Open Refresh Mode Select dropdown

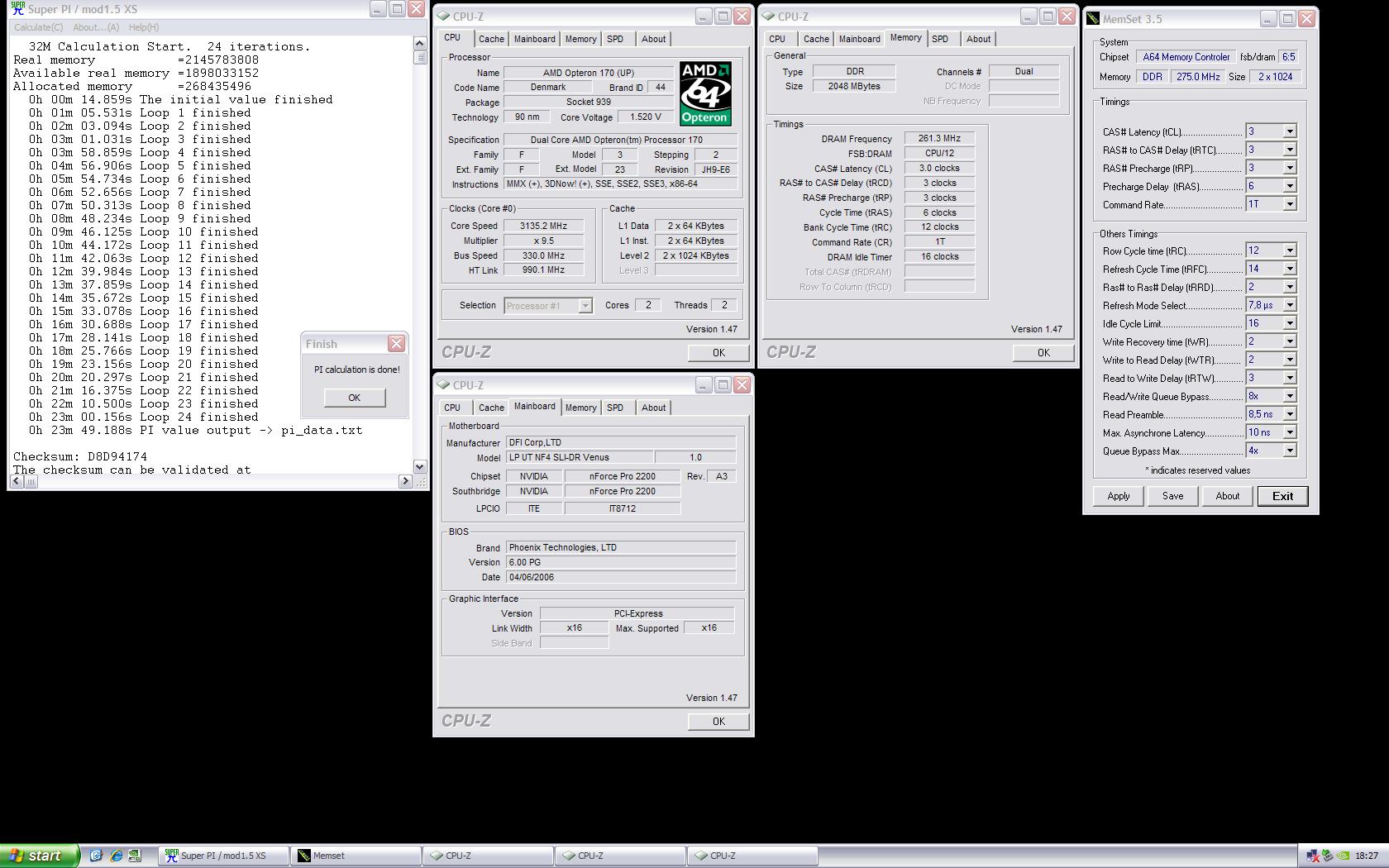tap(1289, 305)
